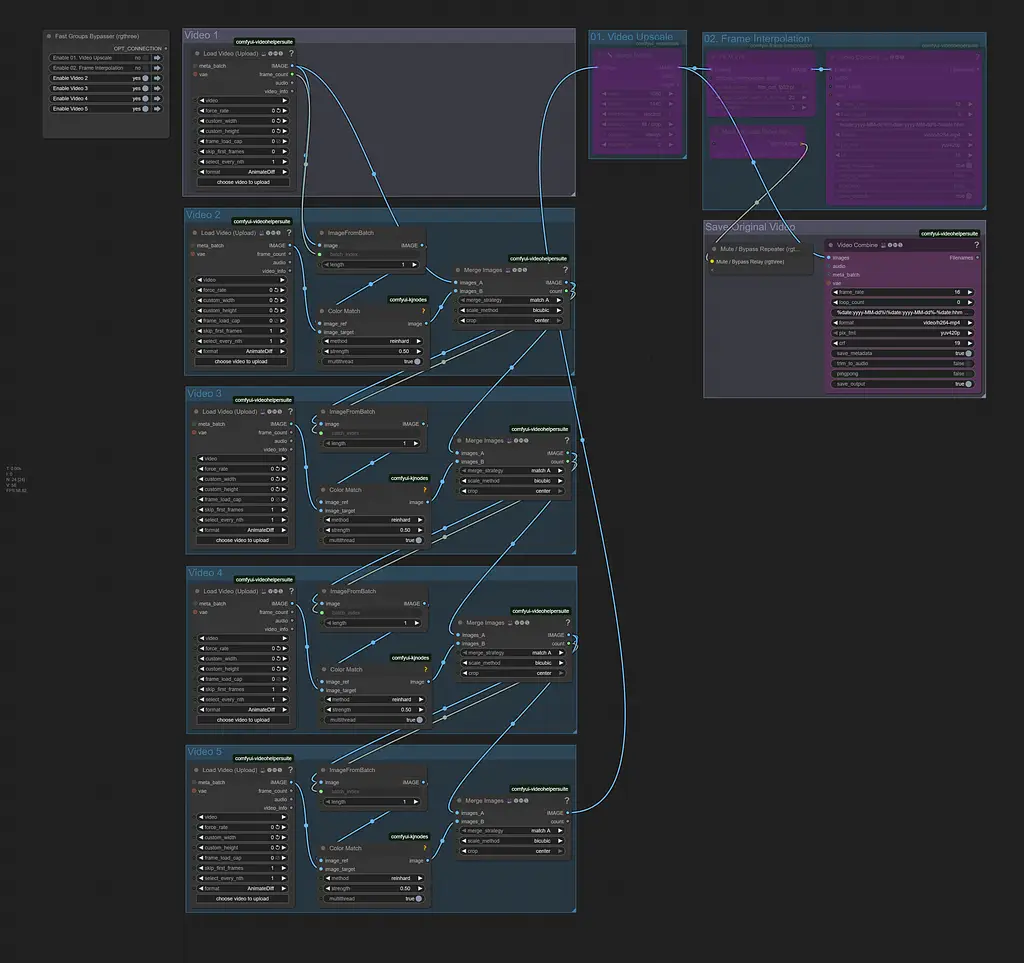The height and width of the screenshot is (963, 1024).
Task: Open format dropdown in Video Combine node
Action: [903, 323]
